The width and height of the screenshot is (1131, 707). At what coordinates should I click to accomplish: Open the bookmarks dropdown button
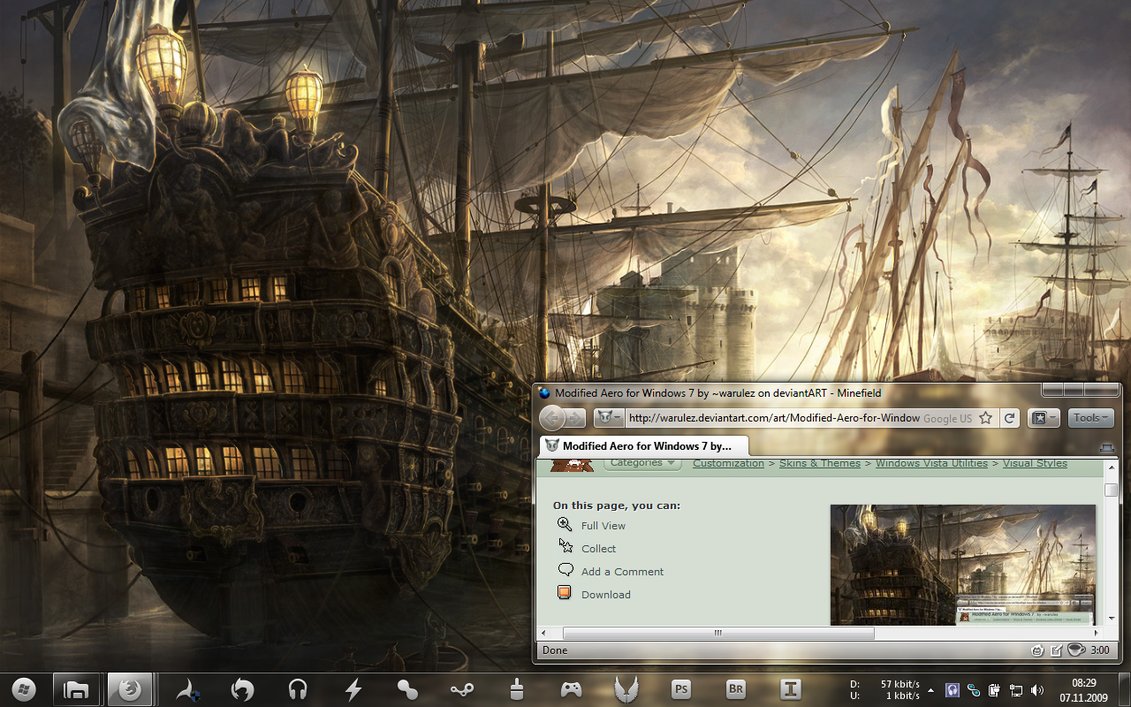[x=1043, y=418]
